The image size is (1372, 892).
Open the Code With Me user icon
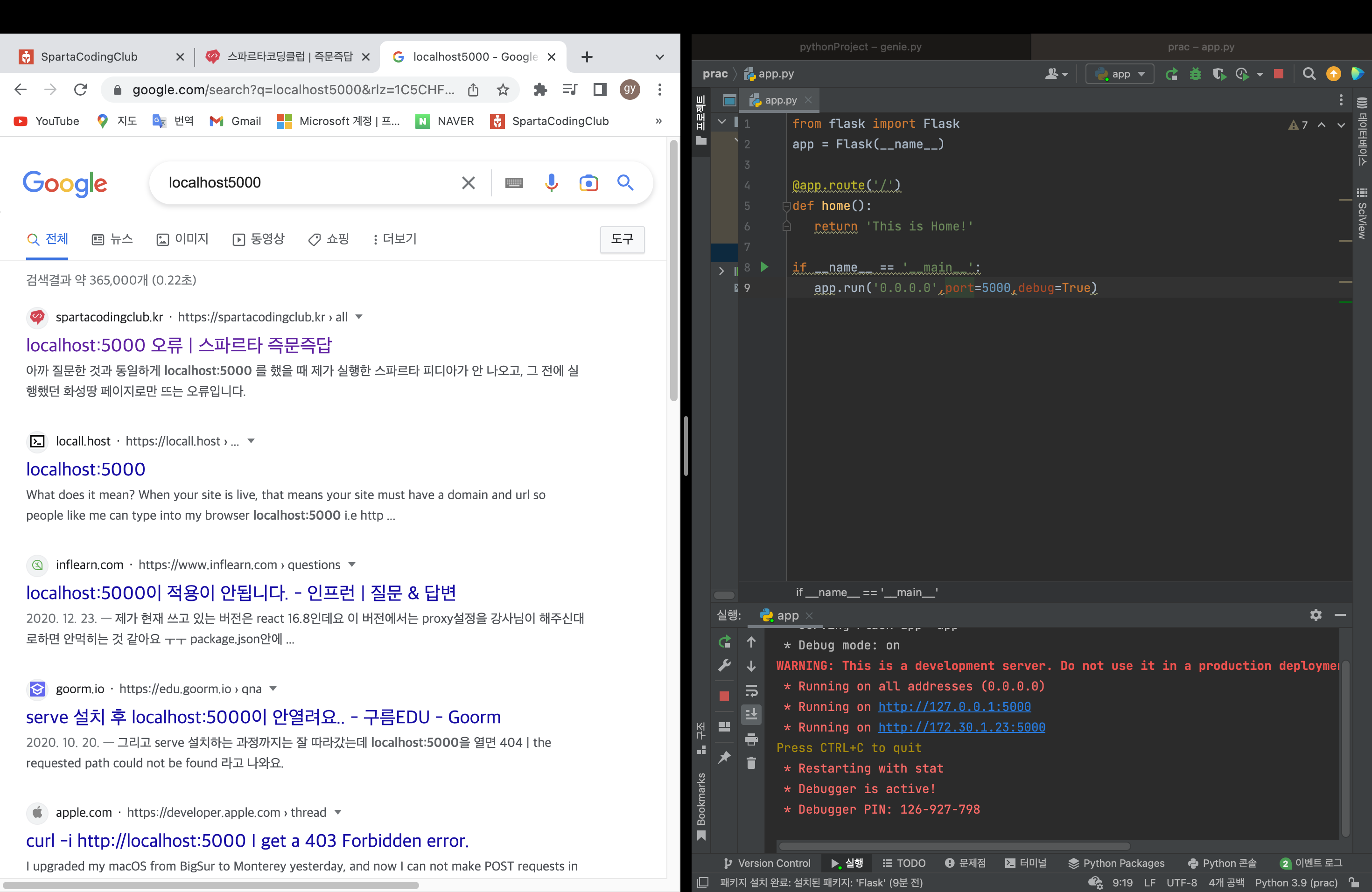click(x=1057, y=74)
